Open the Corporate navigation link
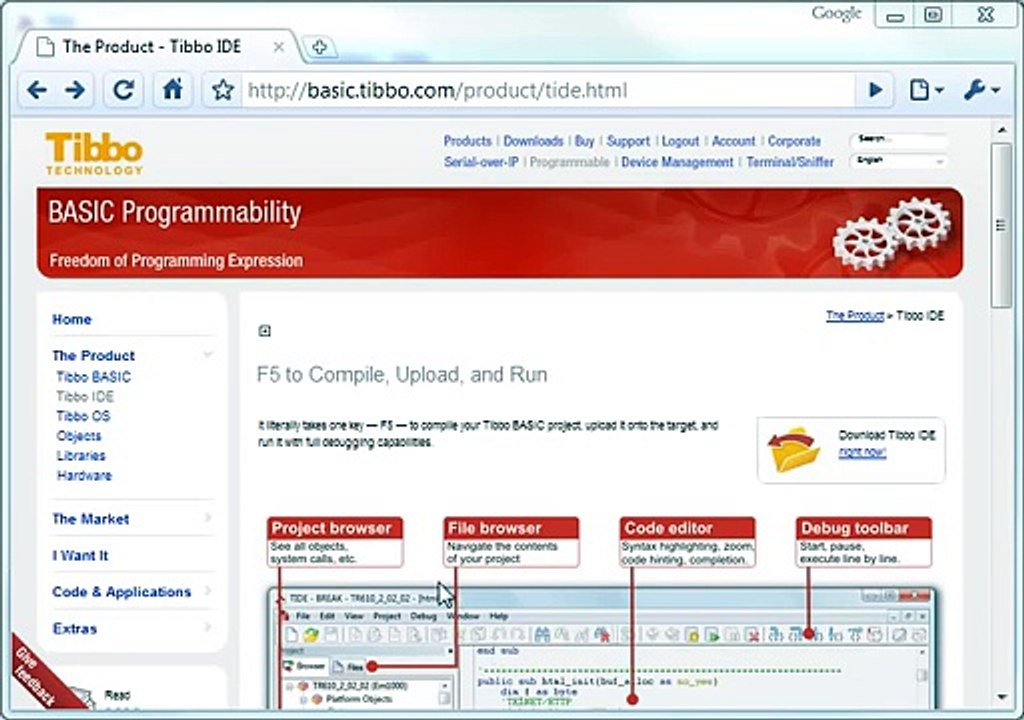The image size is (1024, 720). pyautogui.click(x=794, y=141)
